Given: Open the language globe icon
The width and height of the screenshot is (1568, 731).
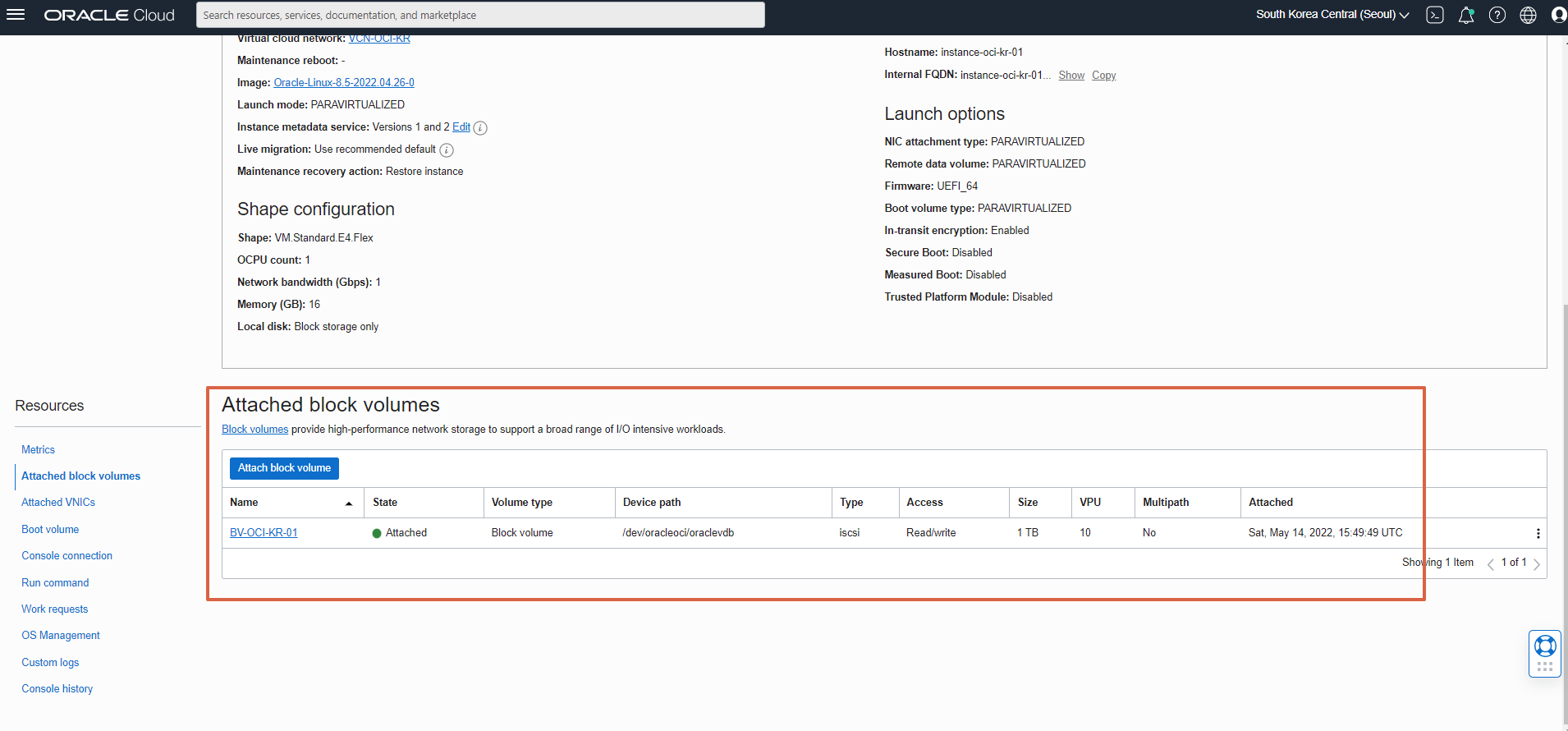Looking at the screenshot, I should (x=1528, y=15).
